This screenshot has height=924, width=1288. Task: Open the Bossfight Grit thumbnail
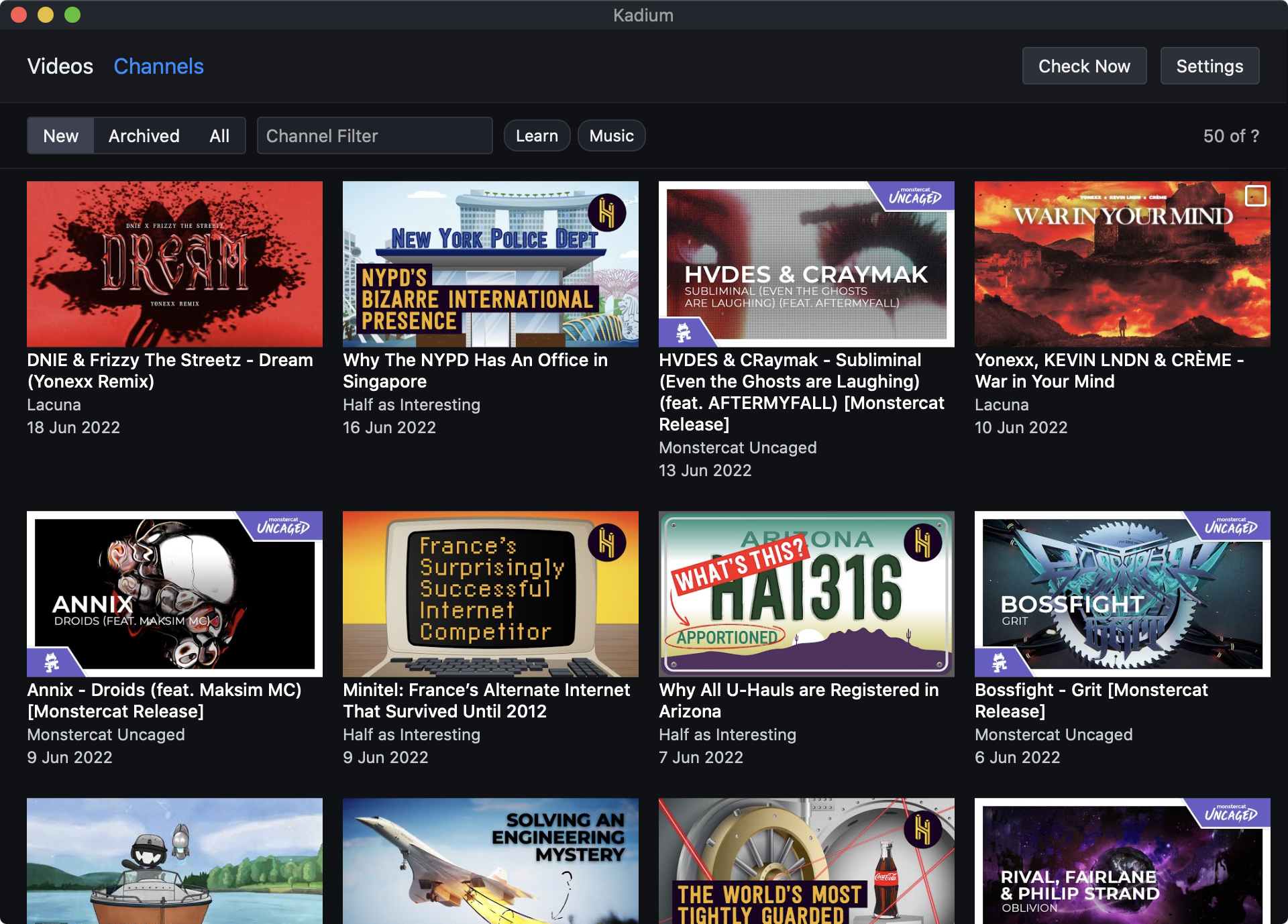click(x=1122, y=594)
